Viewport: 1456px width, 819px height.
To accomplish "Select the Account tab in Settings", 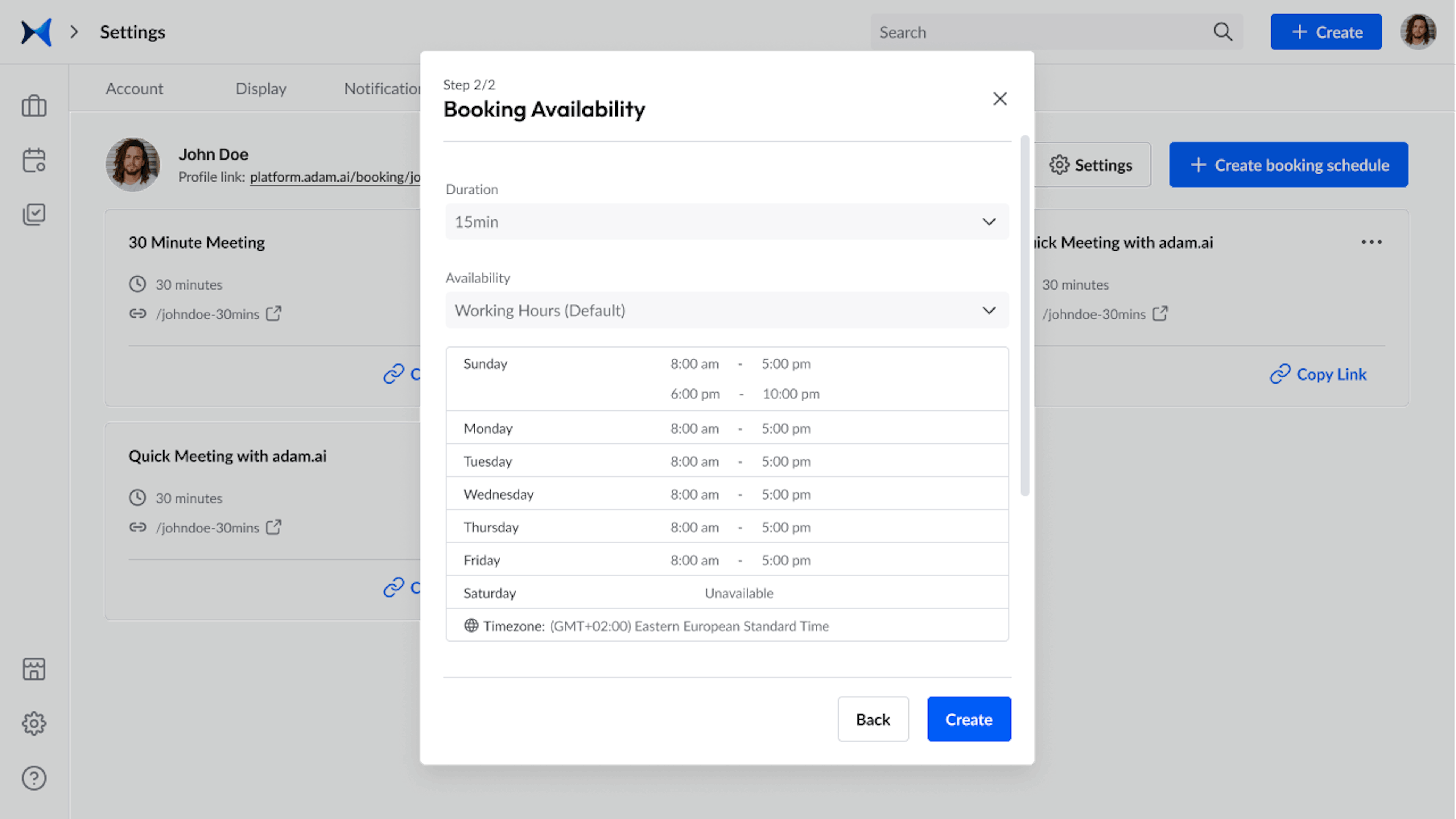I will 134,88.
